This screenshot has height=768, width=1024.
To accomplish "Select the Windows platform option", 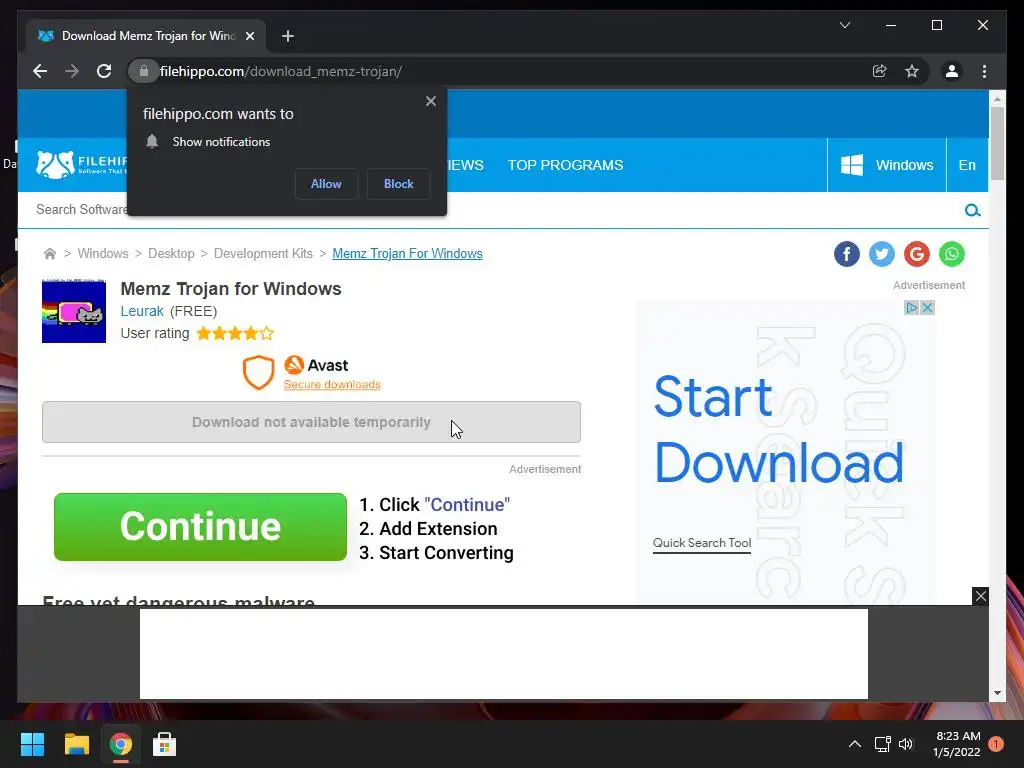I will tap(886, 165).
